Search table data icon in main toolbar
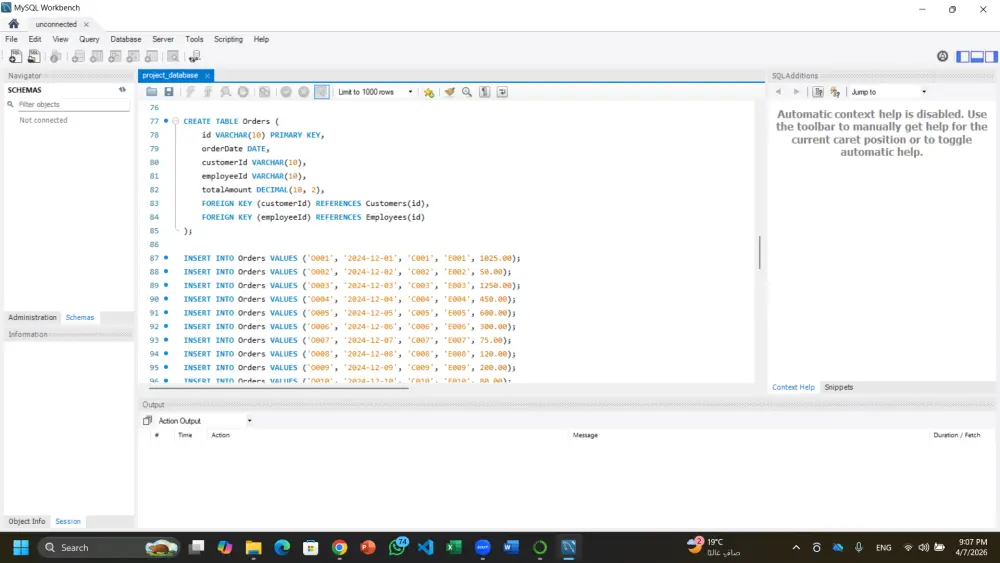The width and height of the screenshot is (1000, 563). point(173,57)
